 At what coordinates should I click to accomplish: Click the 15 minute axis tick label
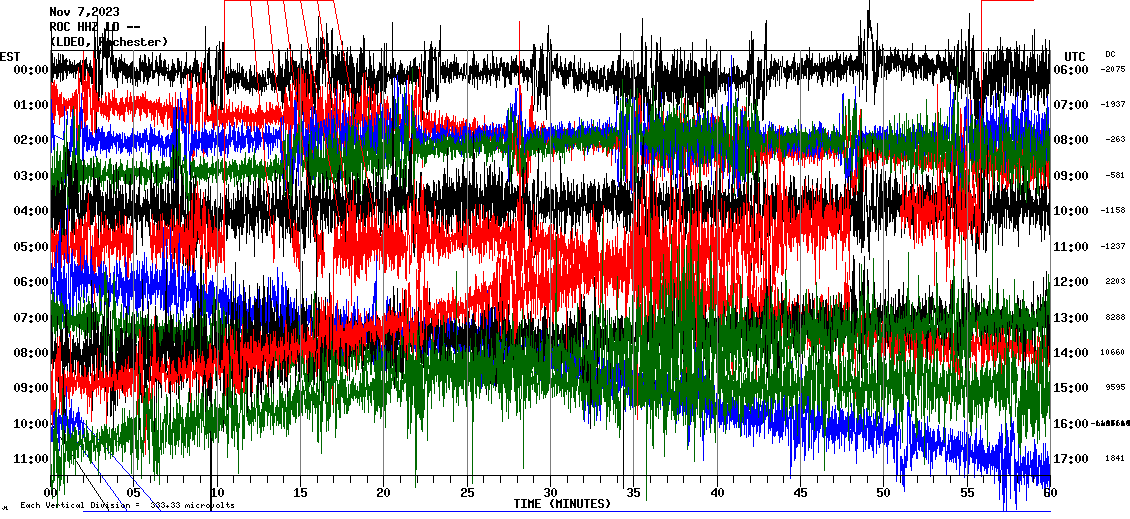(300, 493)
